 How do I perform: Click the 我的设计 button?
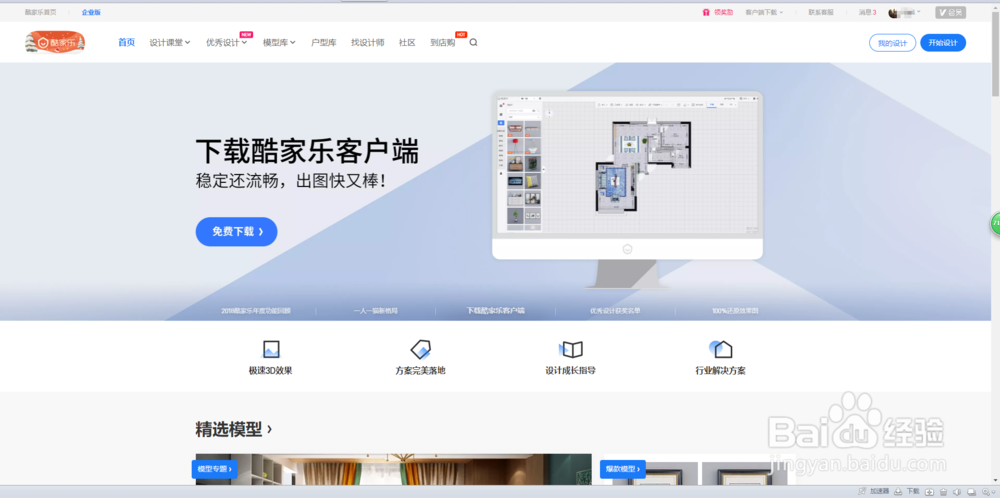click(x=892, y=43)
